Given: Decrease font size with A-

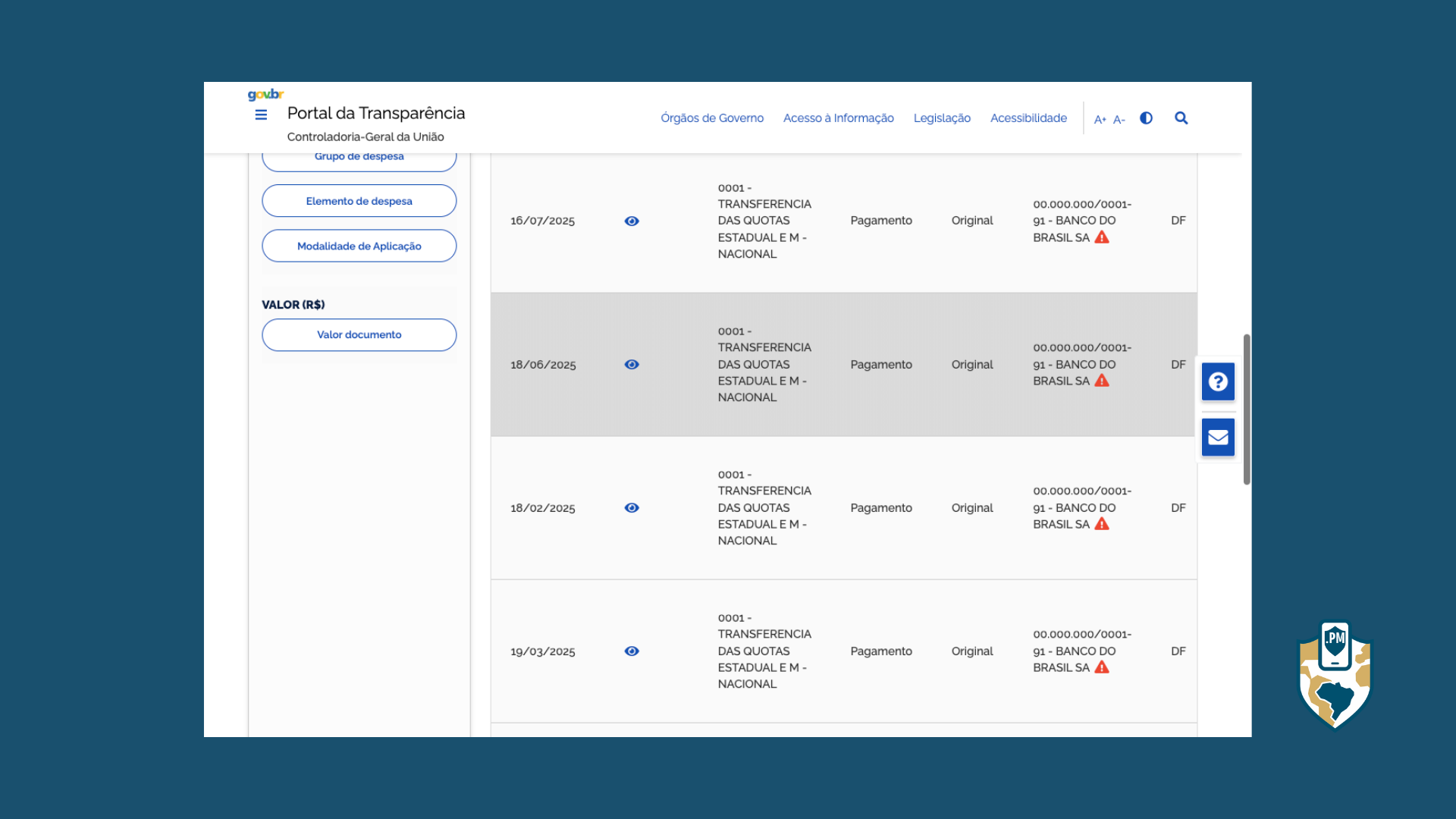Looking at the screenshot, I should (x=1119, y=119).
